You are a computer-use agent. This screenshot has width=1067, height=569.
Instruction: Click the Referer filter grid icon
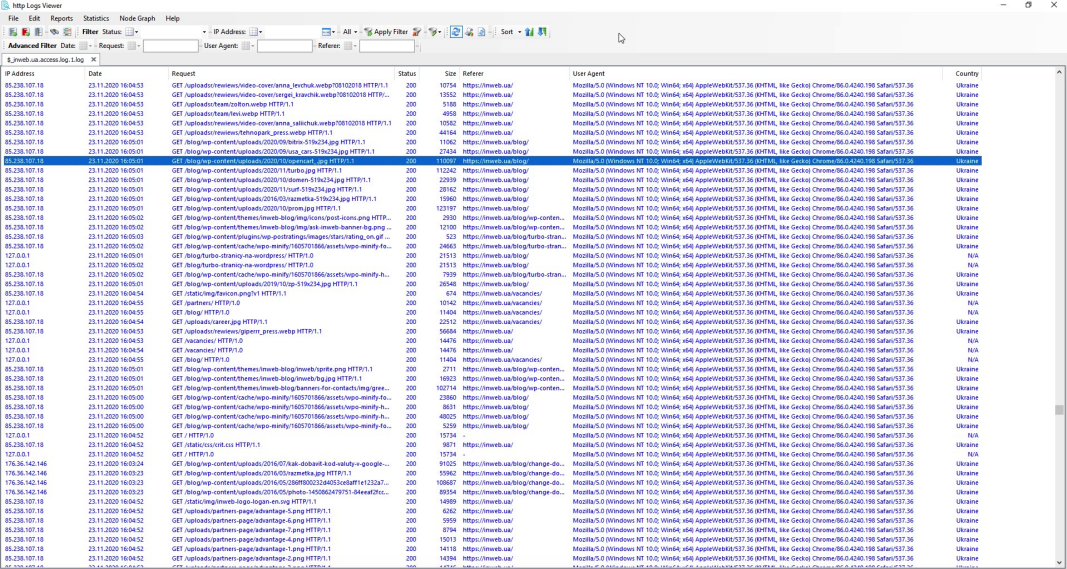[349, 46]
